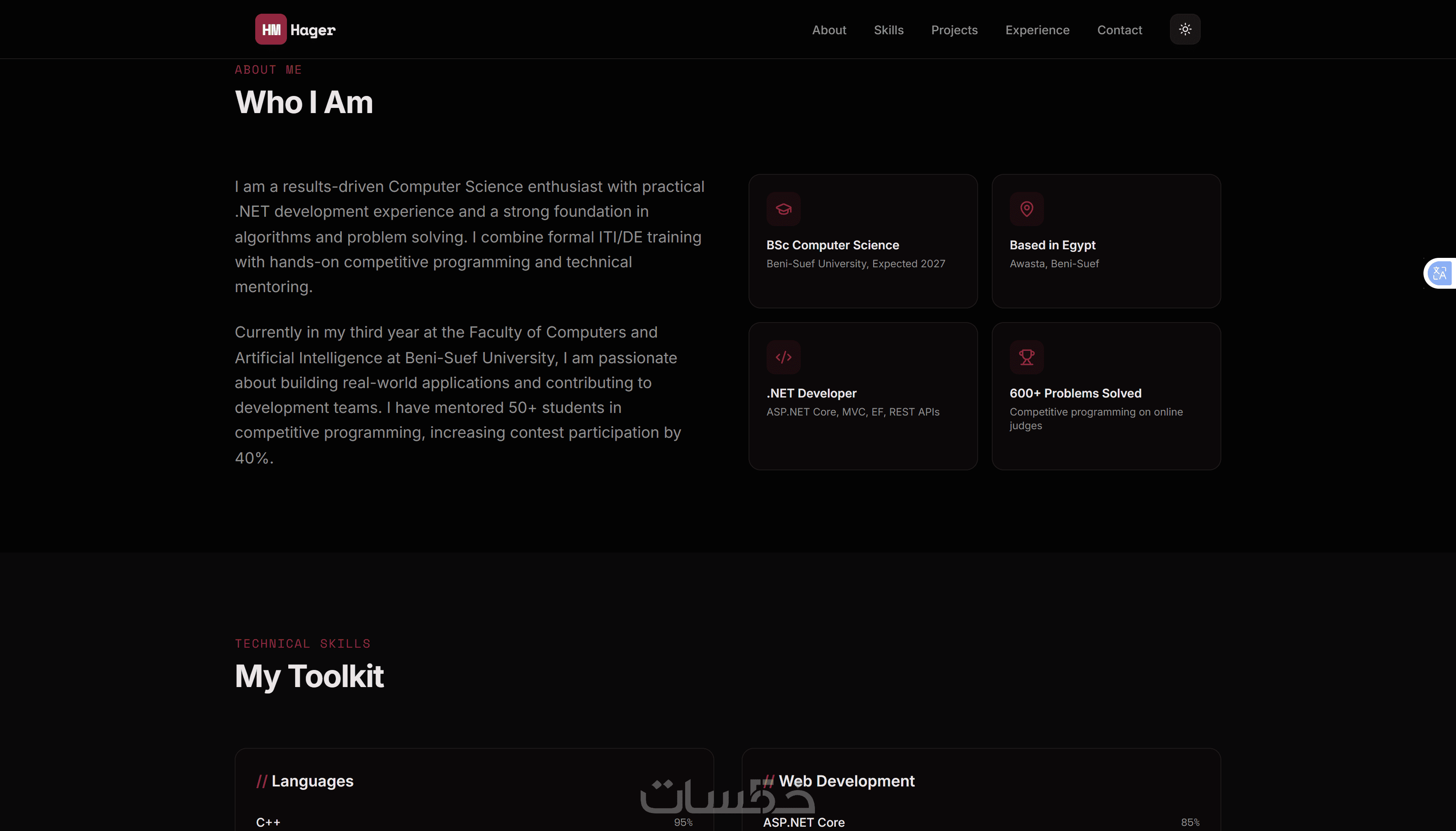The image size is (1456, 831).
Task: Click the Hager brand name
Action: 313,30
